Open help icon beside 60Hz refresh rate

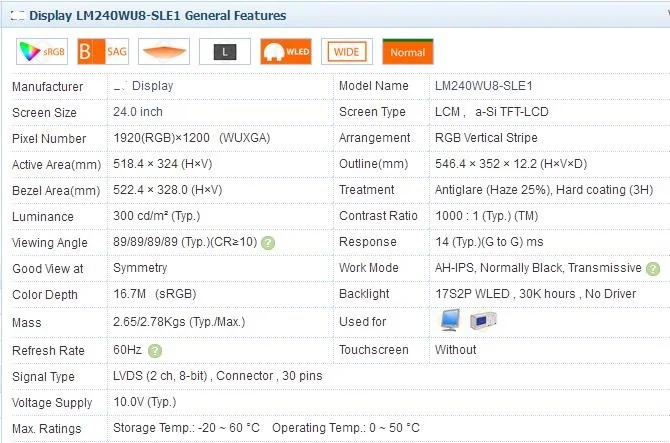tap(155, 351)
